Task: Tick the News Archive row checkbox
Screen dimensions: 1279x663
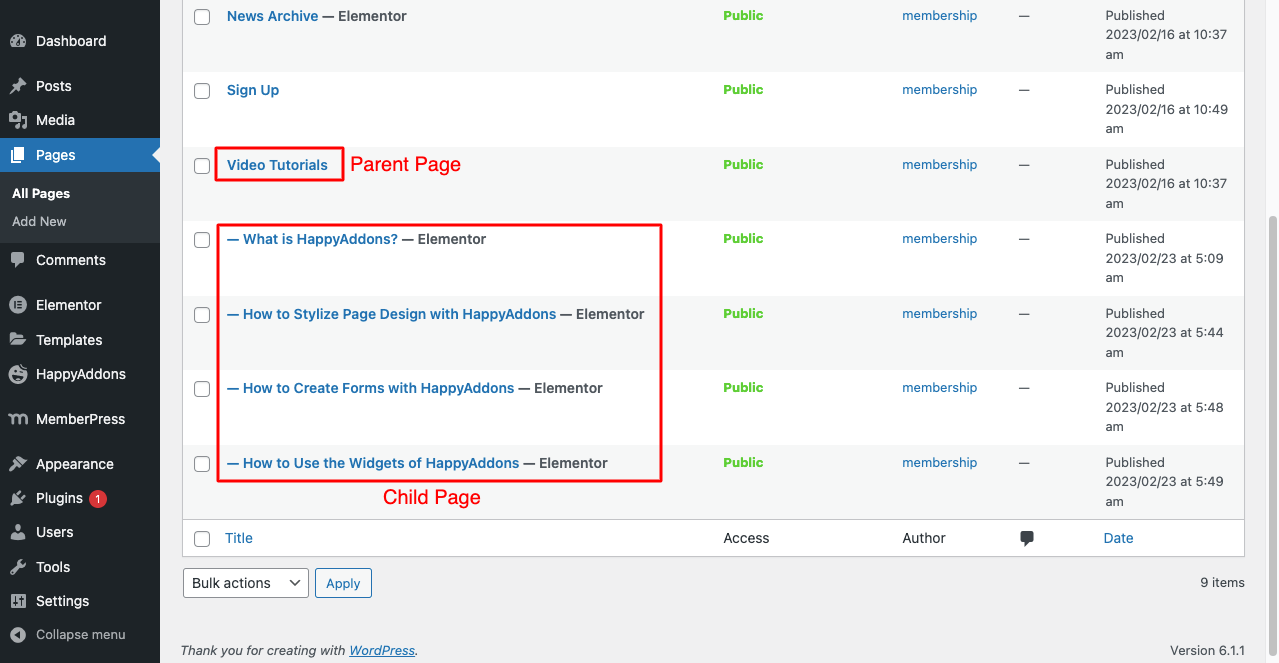Action: (x=202, y=17)
